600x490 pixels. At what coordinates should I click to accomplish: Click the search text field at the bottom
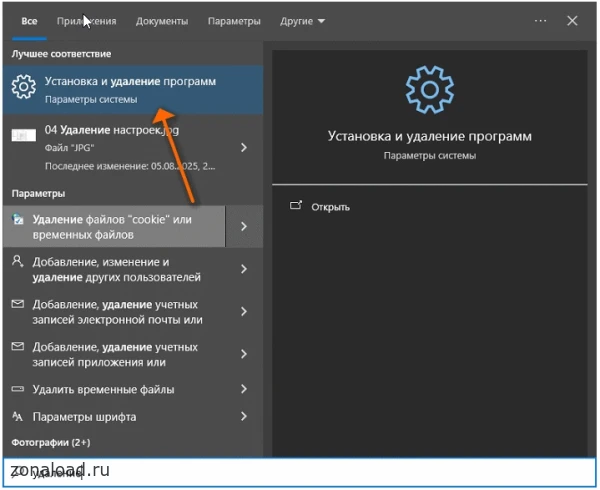(300, 472)
